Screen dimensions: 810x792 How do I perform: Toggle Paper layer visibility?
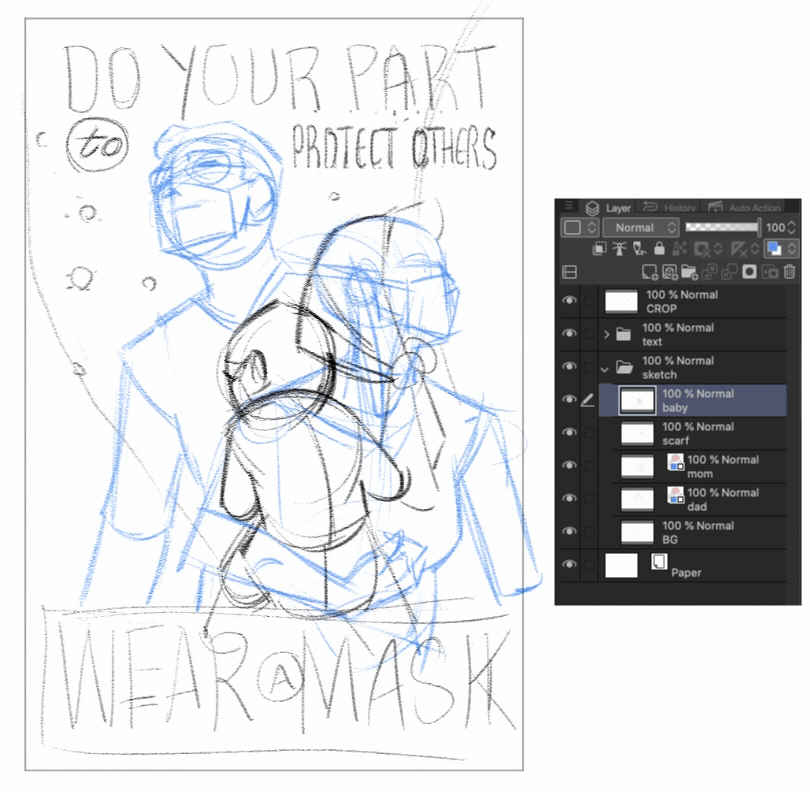click(x=569, y=564)
